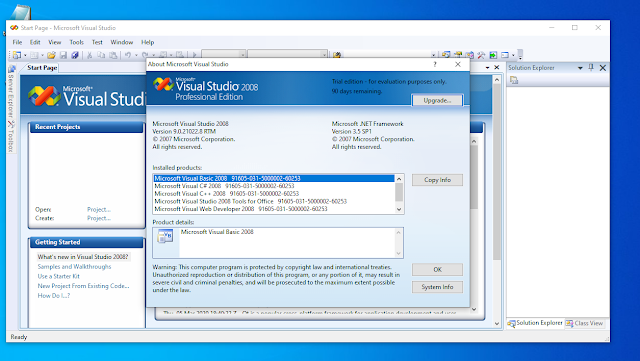This screenshot has width=640, height=361.
Task: Click OK in the About dialog
Action: [x=437, y=270]
